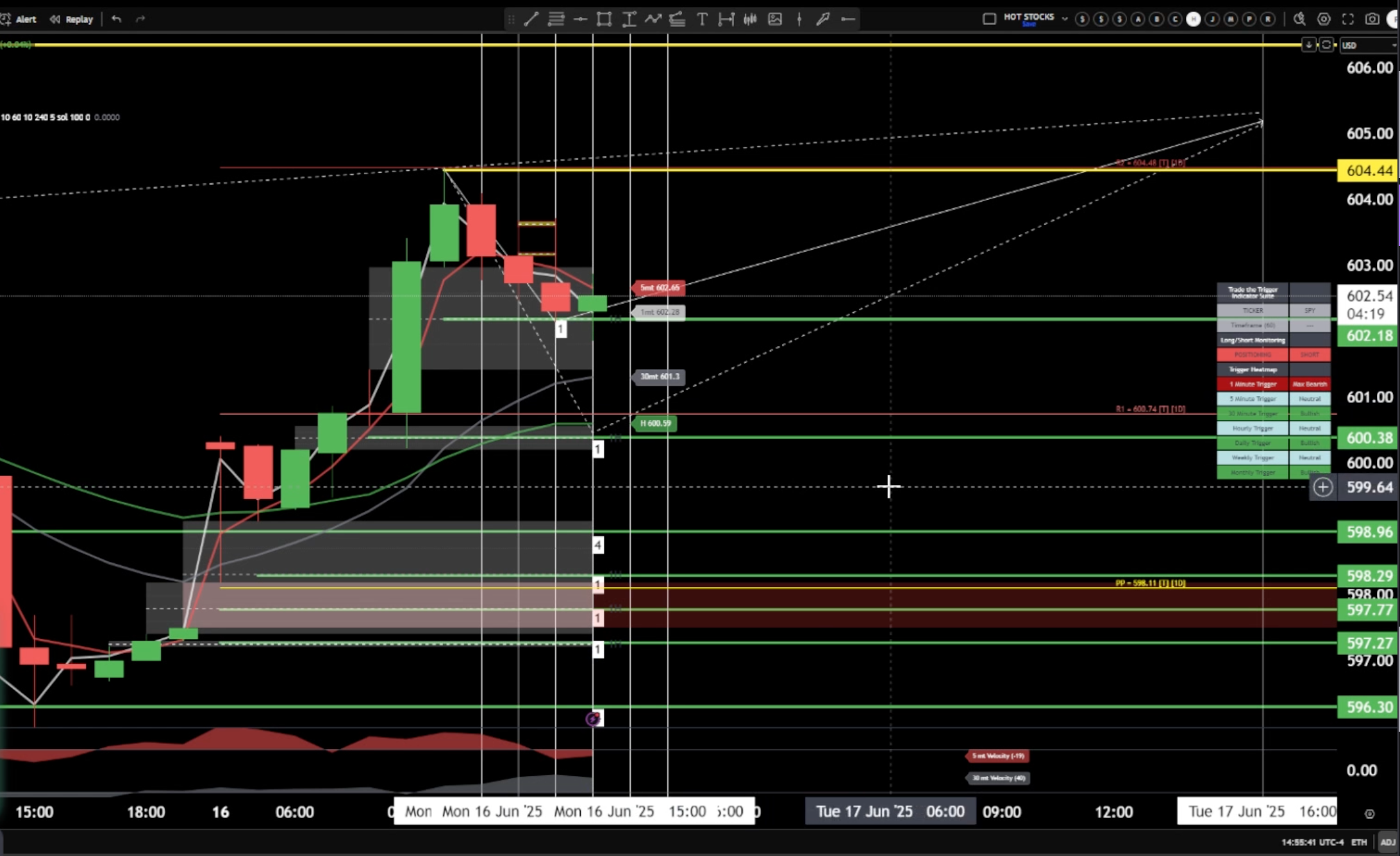The image size is (1400, 856).
Task: Select the brush drawing tool
Action: (x=823, y=19)
